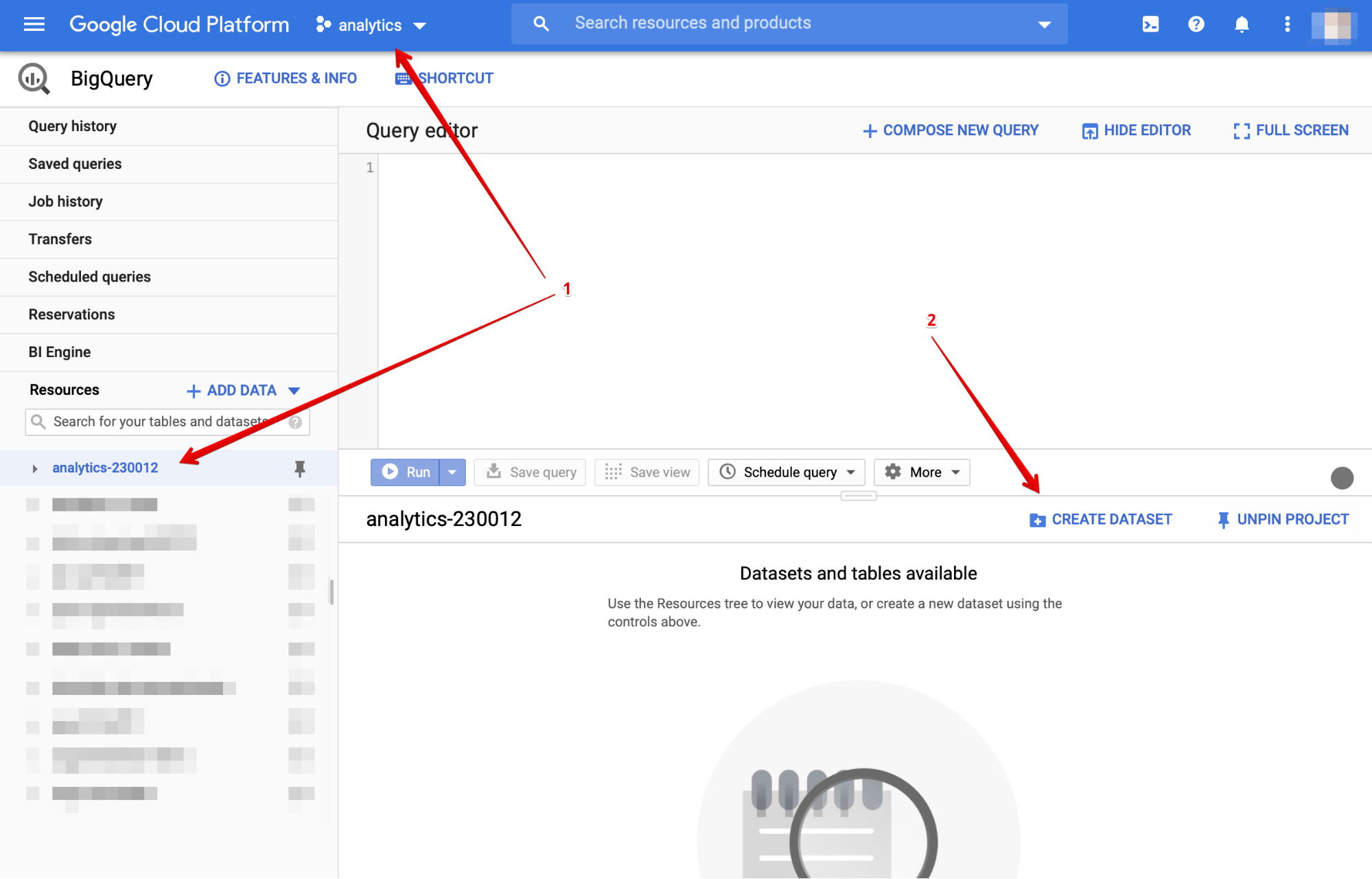Open Scheduled queries
Screen dimensions: 1372x879
169,277
